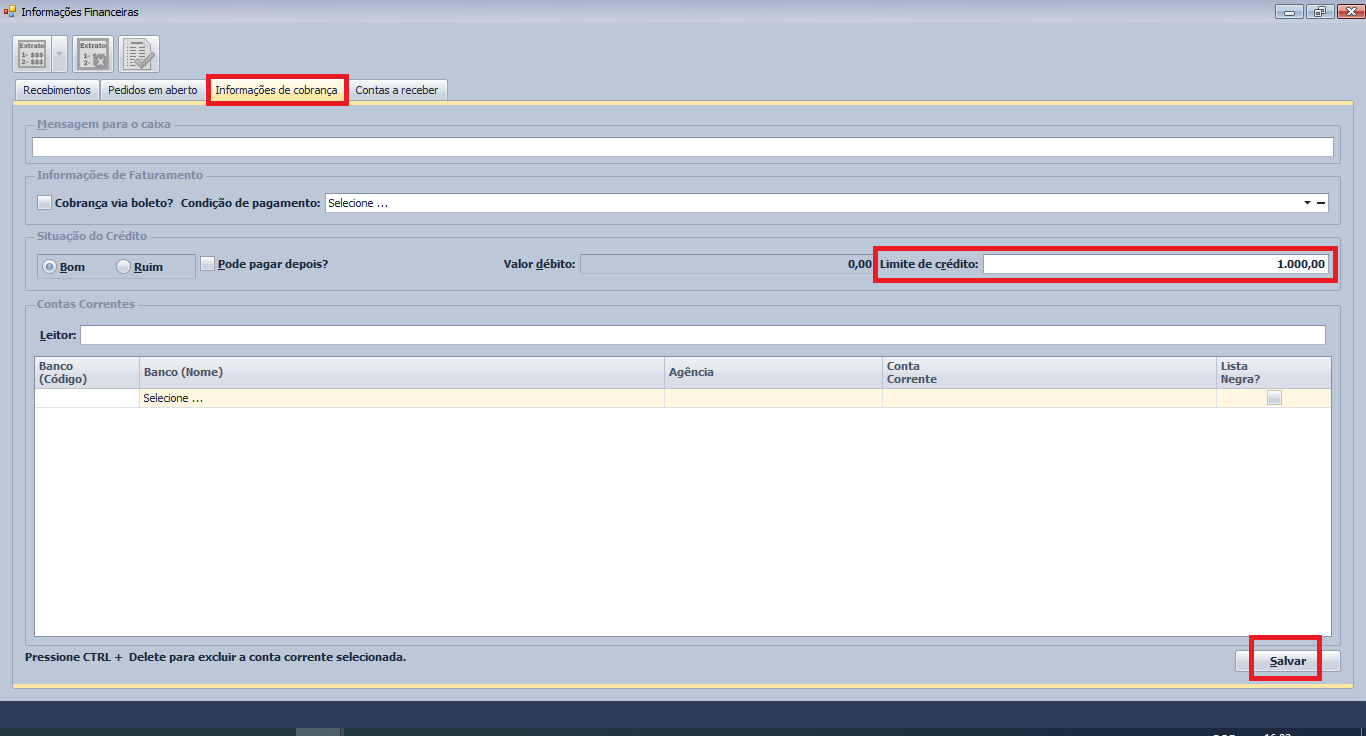Toggle Pode pagar depois checkbox
The height and width of the screenshot is (736, 1366).
click(x=208, y=264)
